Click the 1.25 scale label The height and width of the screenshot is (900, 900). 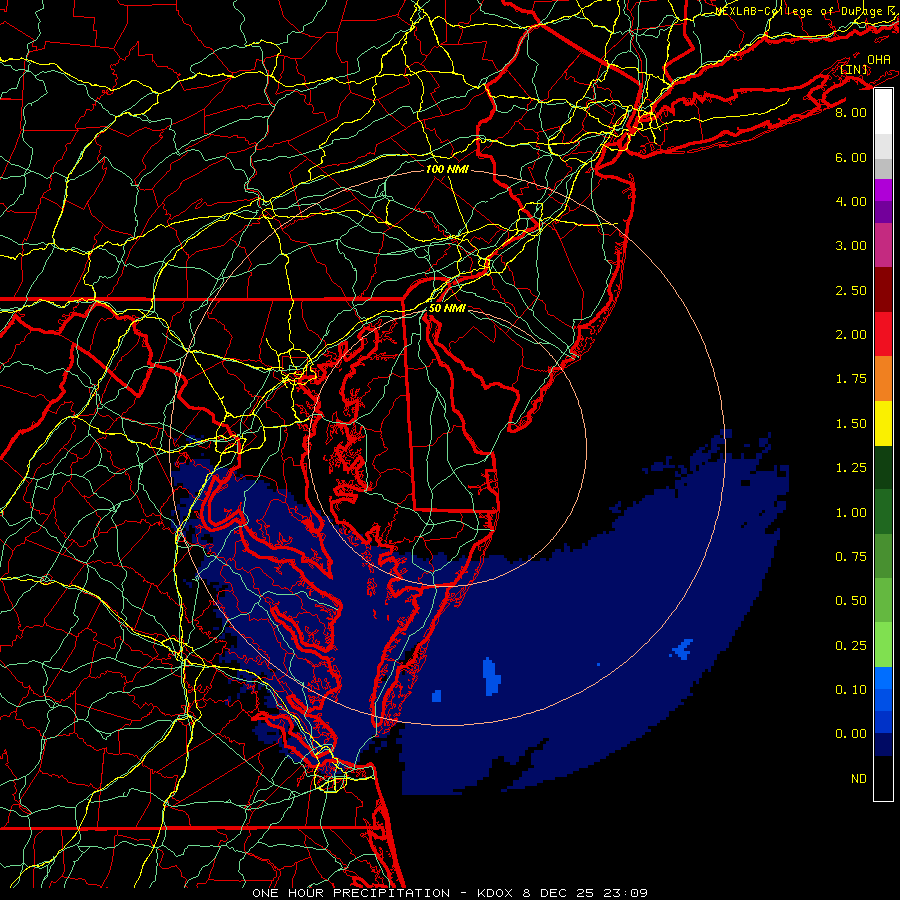(851, 468)
